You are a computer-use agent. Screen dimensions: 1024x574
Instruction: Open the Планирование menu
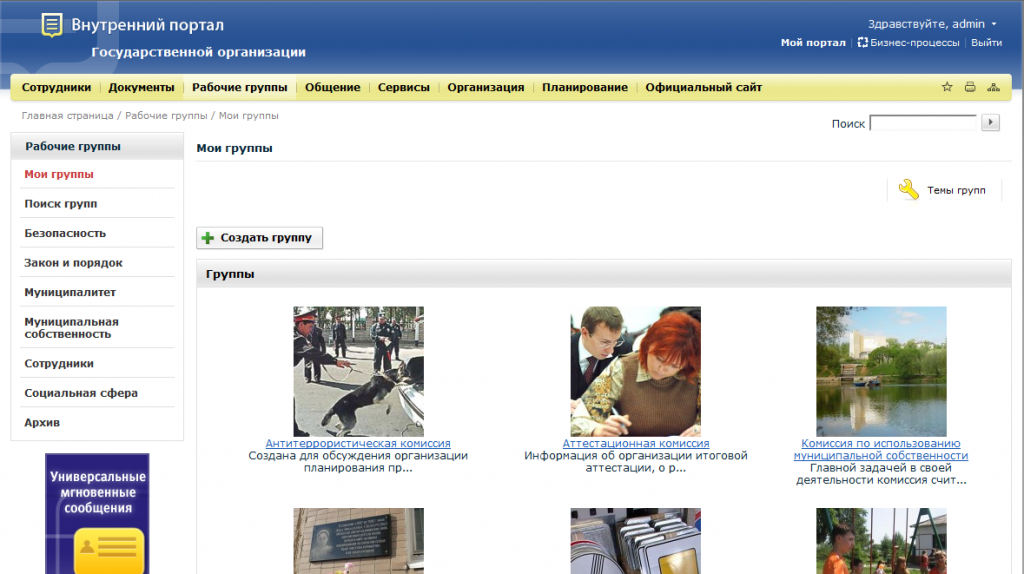click(585, 87)
